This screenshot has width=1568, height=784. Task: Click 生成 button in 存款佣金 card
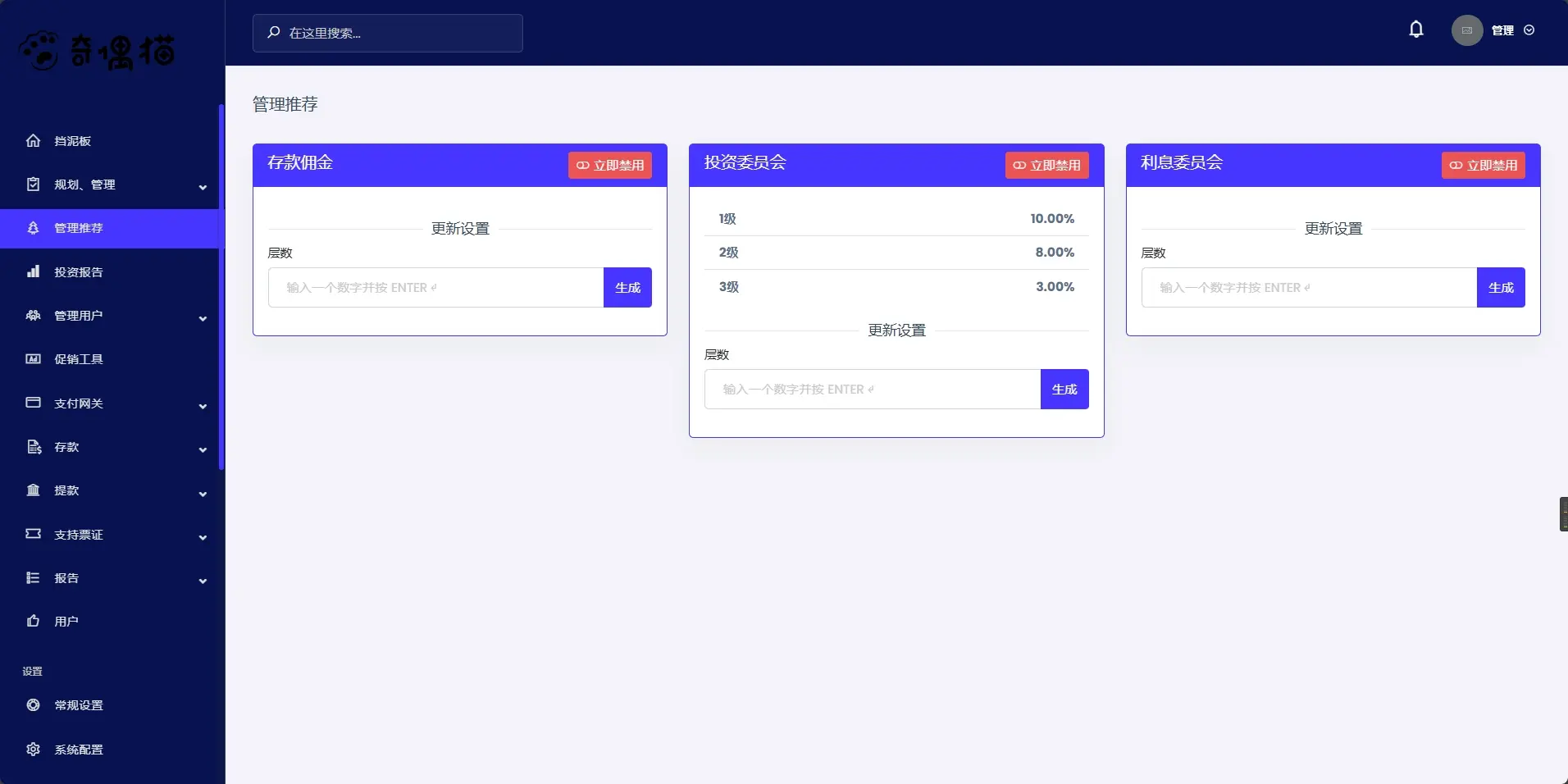(627, 287)
